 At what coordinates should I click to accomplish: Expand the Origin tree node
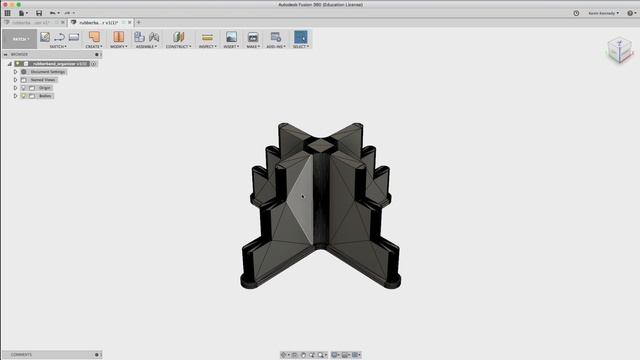[x=16, y=88]
